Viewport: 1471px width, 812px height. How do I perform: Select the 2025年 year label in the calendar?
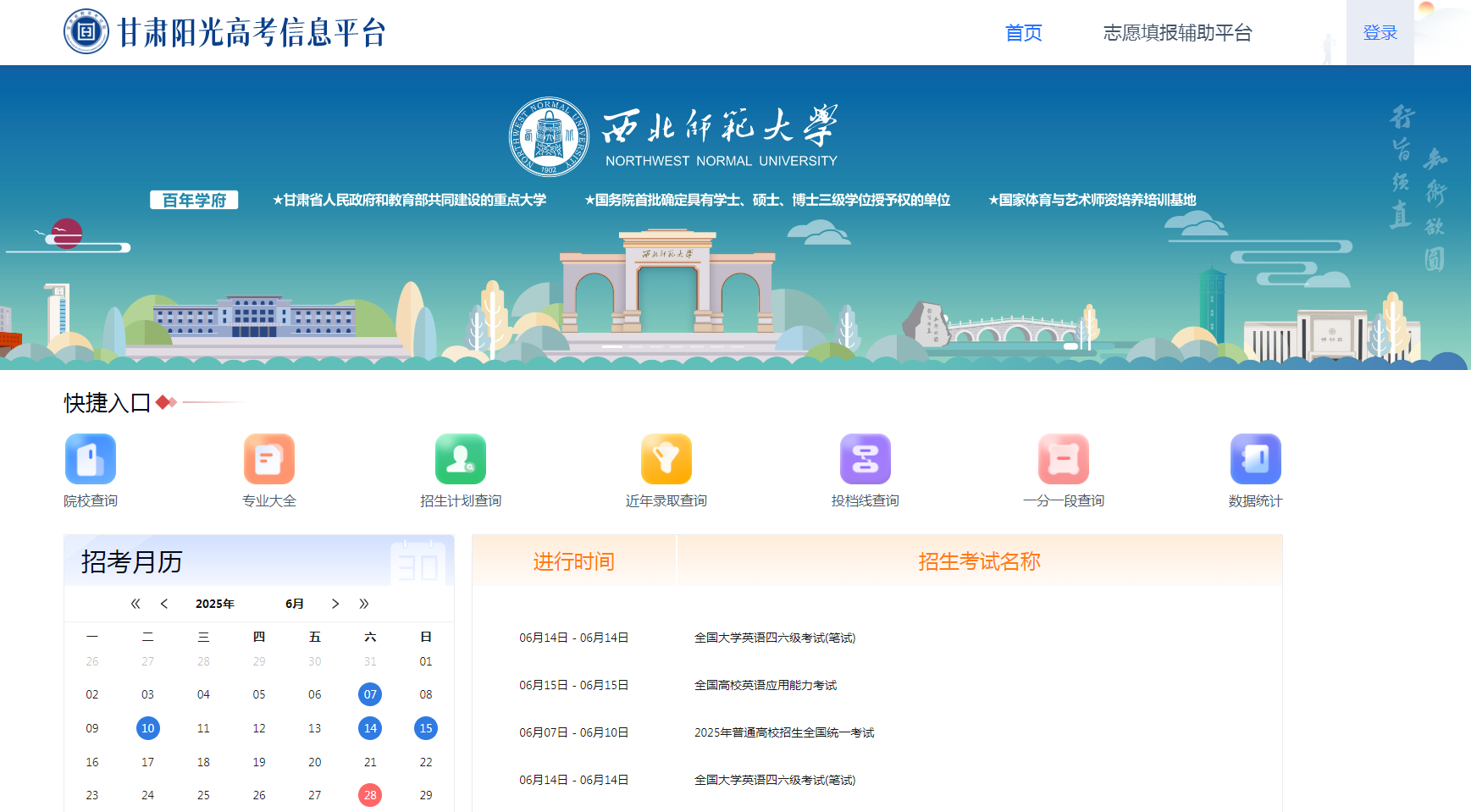coord(215,604)
